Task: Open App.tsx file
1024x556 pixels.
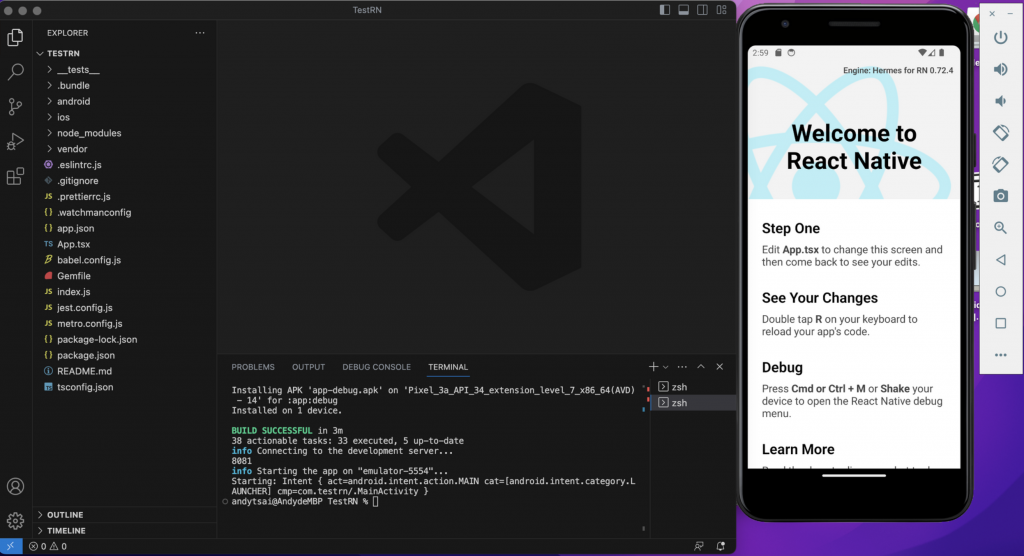Action: point(125,244)
